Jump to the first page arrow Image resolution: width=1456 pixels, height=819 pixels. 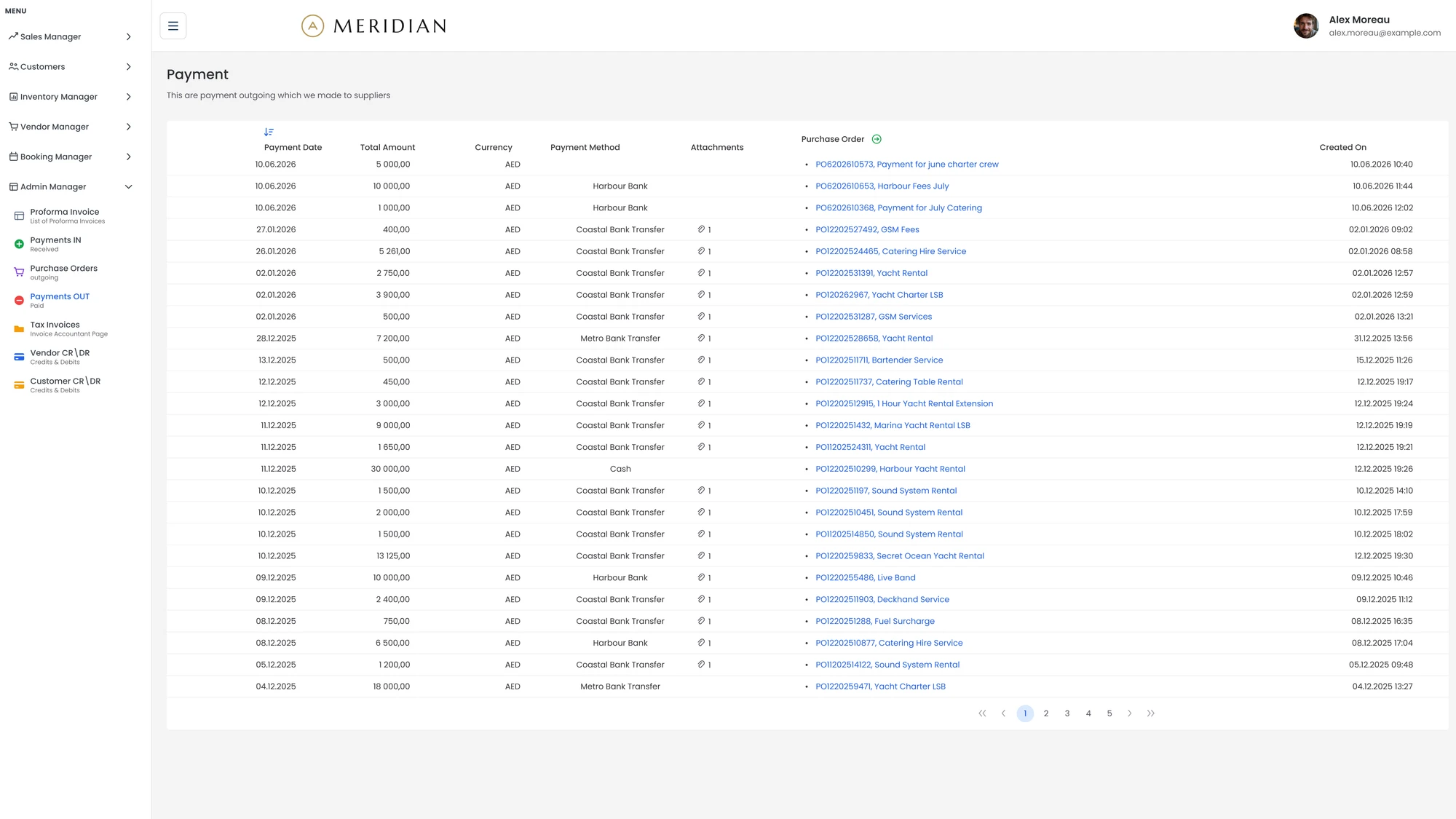[982, 713]
